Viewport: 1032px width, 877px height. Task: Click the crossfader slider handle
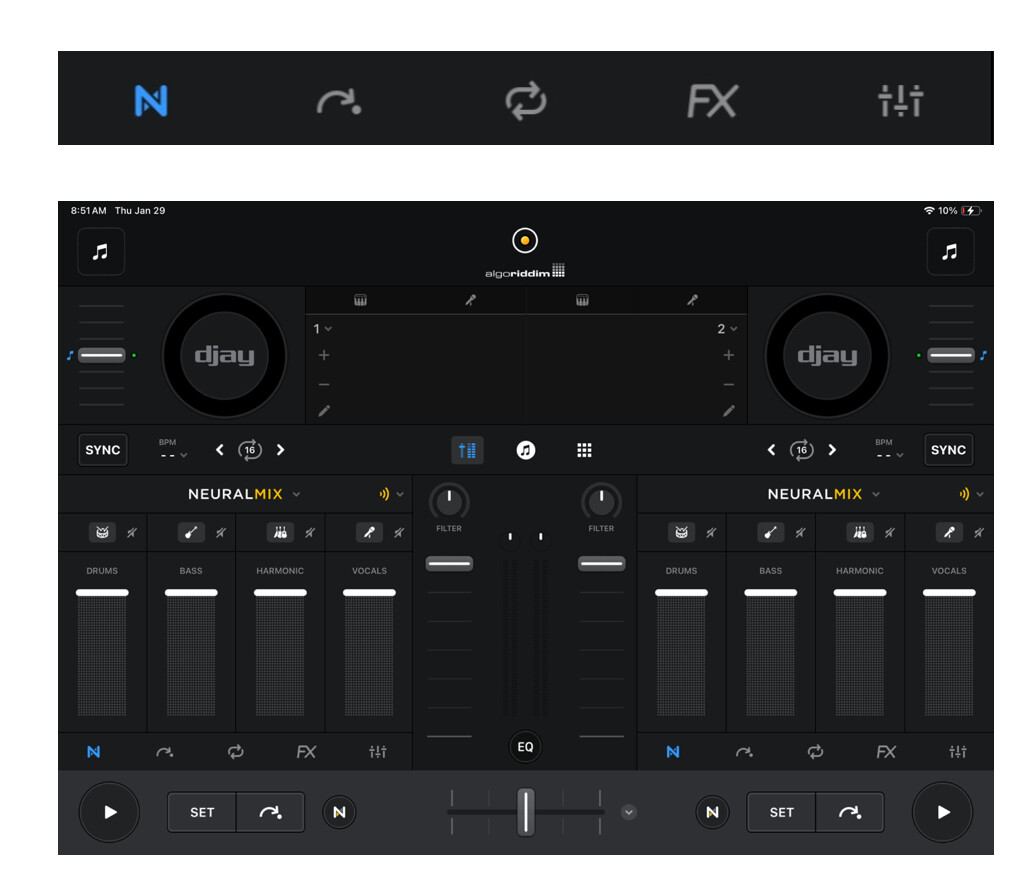pyautogui.click(x=526, y=811)
